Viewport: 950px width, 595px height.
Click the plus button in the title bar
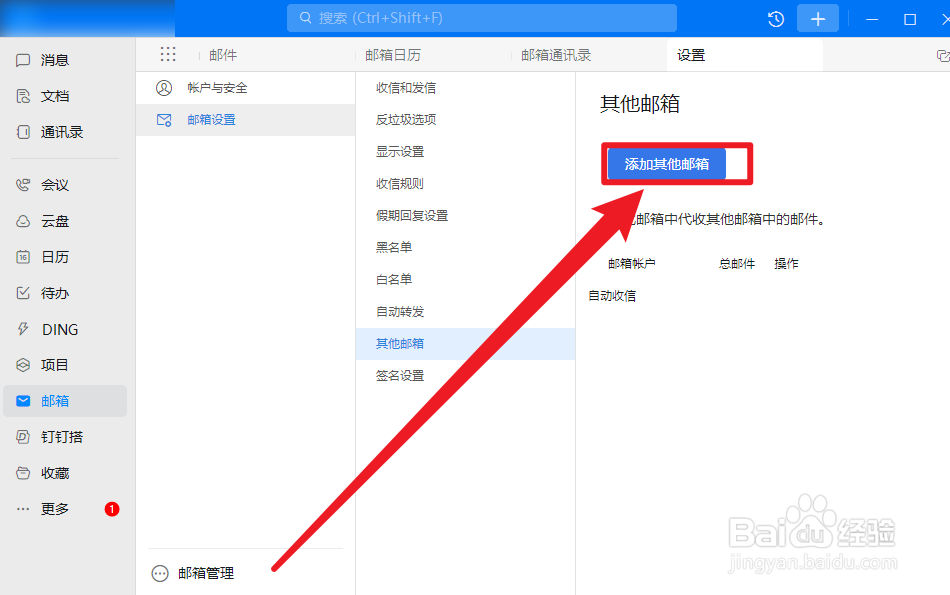(817, 18)
